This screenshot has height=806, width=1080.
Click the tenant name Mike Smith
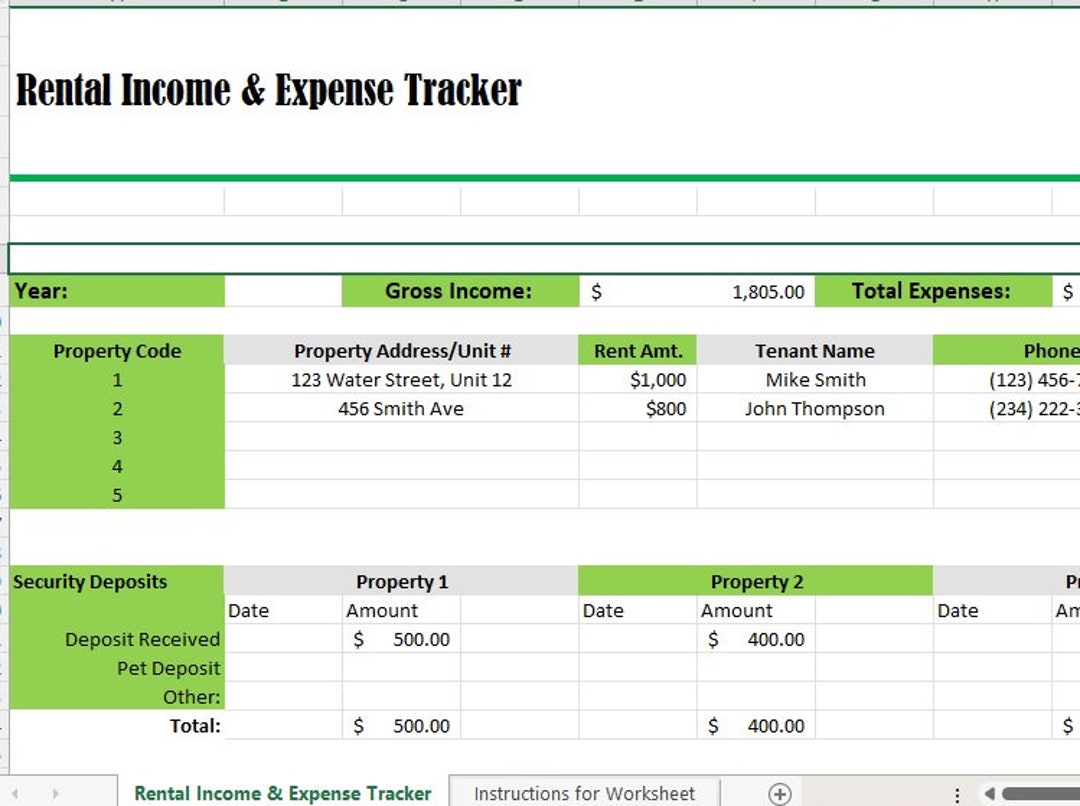pos(814,379)
